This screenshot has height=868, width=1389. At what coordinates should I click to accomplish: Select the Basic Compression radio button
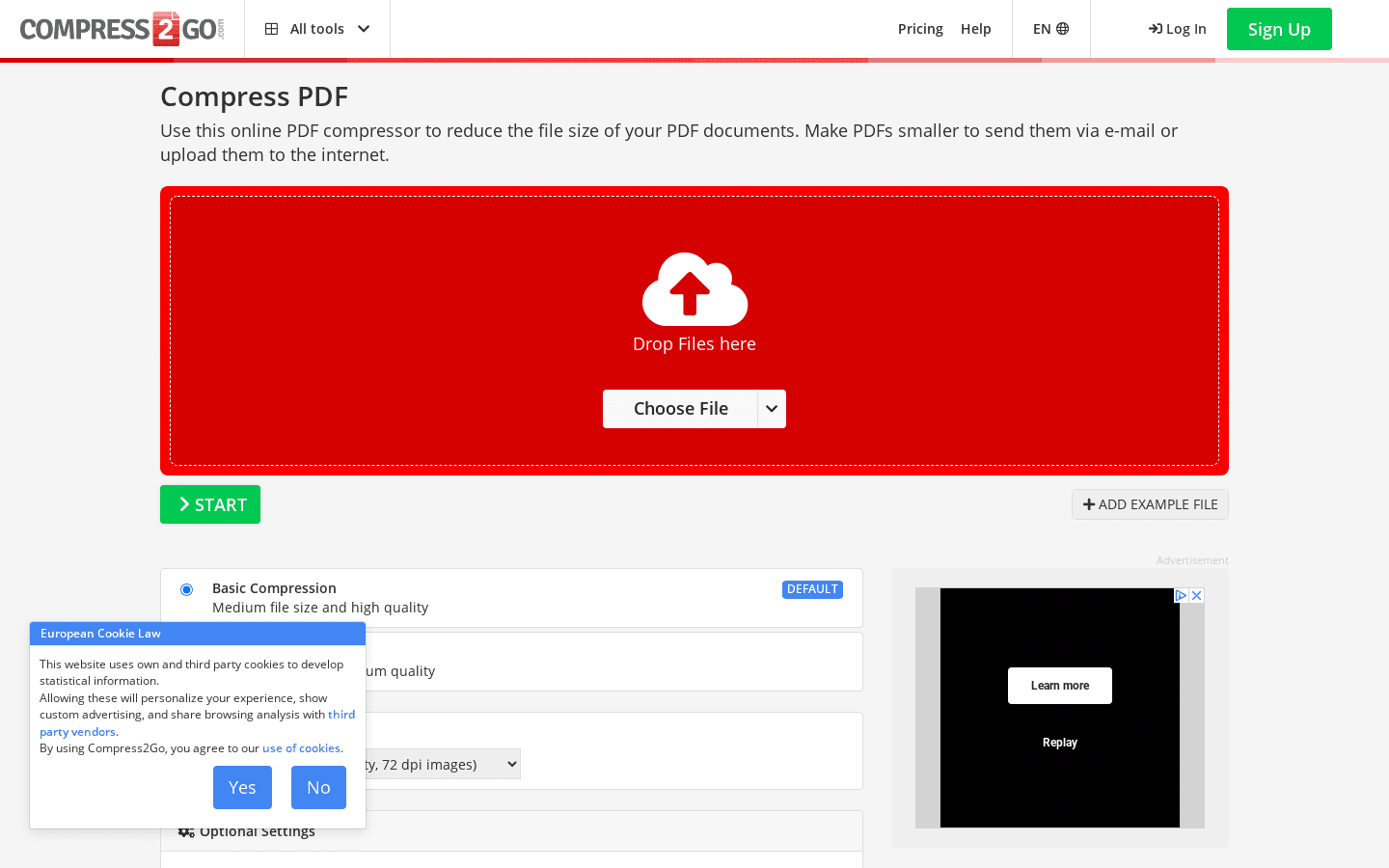(x=186, y=589)
